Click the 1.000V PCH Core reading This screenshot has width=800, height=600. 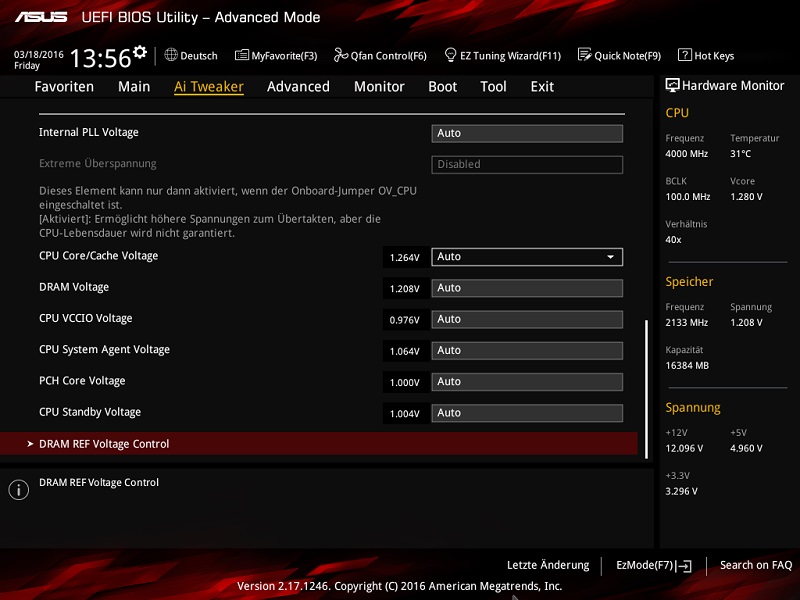(405, 383)
